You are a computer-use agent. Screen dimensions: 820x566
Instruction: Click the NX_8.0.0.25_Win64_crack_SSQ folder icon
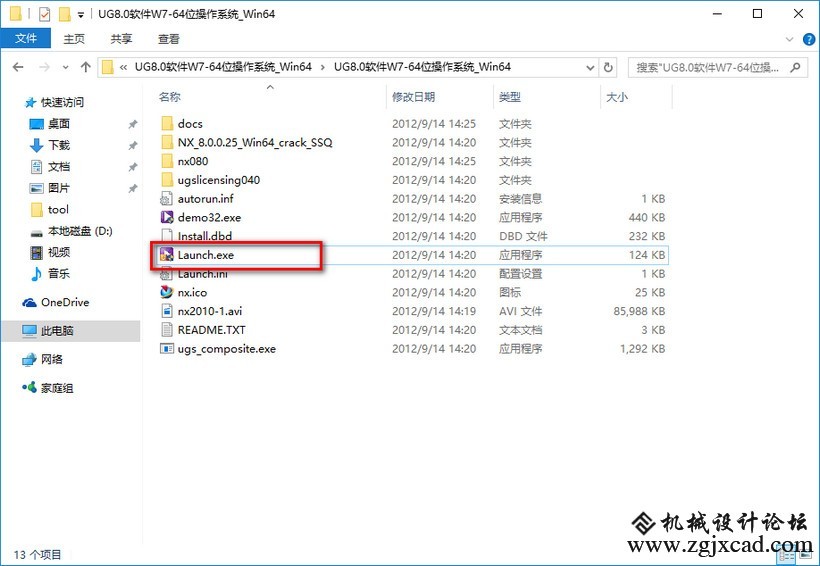pyautogui.click(x=167, y=142)
